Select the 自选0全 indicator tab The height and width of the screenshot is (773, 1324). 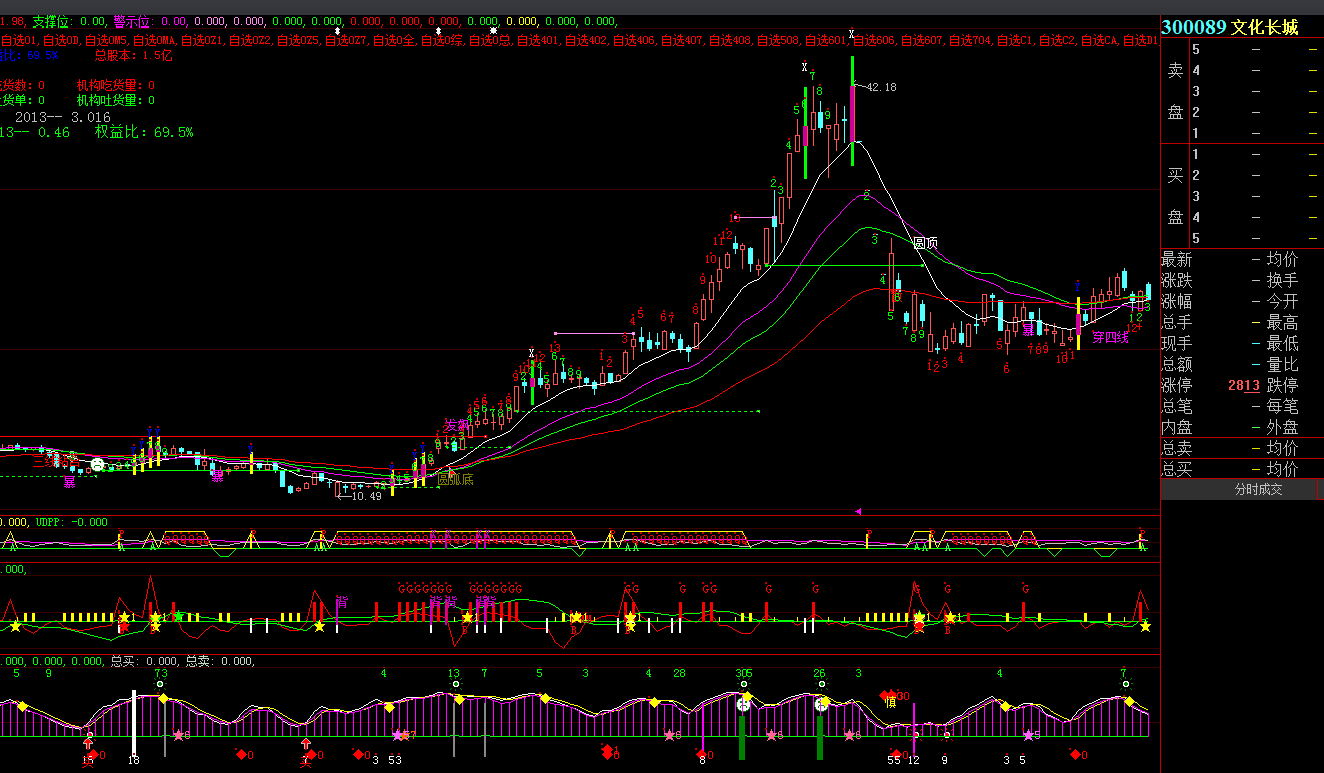click(x=394, y=41)
